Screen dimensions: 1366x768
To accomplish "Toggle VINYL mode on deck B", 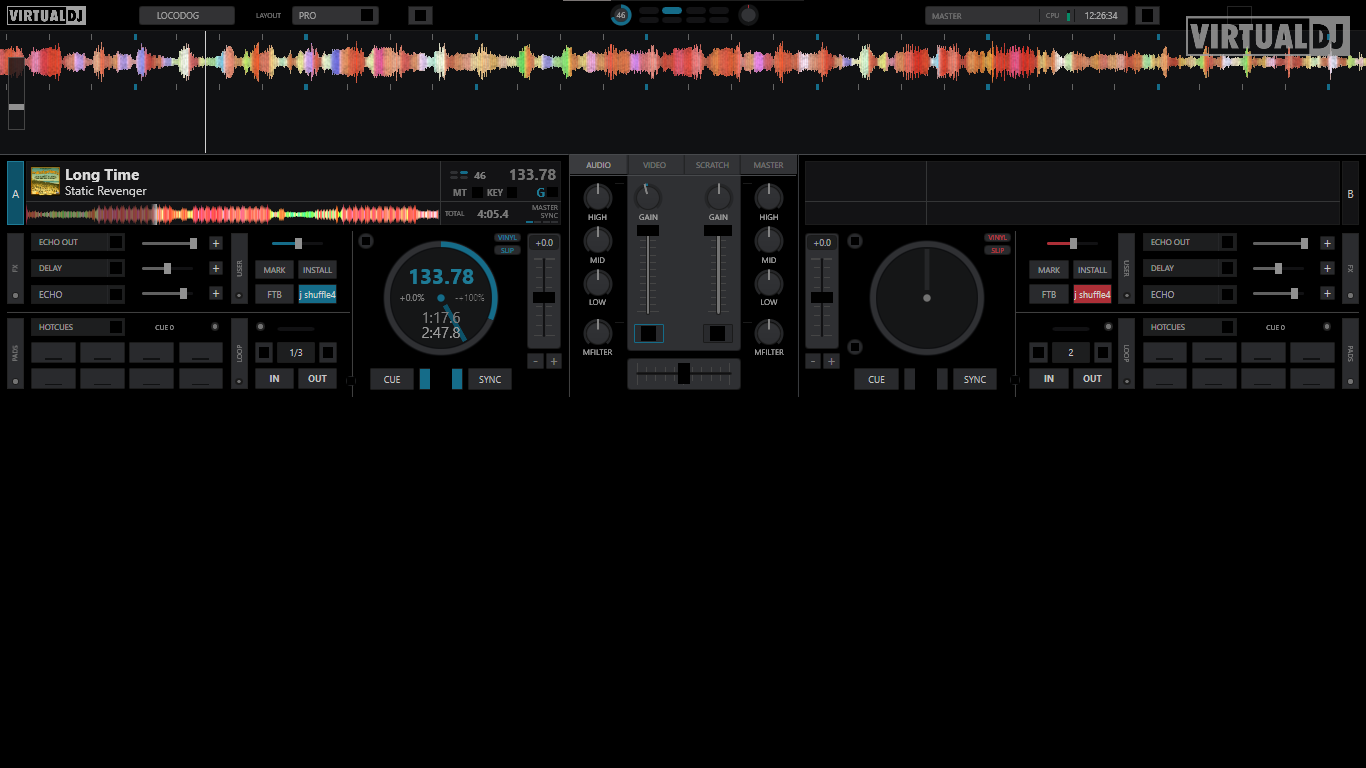I will [x=997, y=238].
